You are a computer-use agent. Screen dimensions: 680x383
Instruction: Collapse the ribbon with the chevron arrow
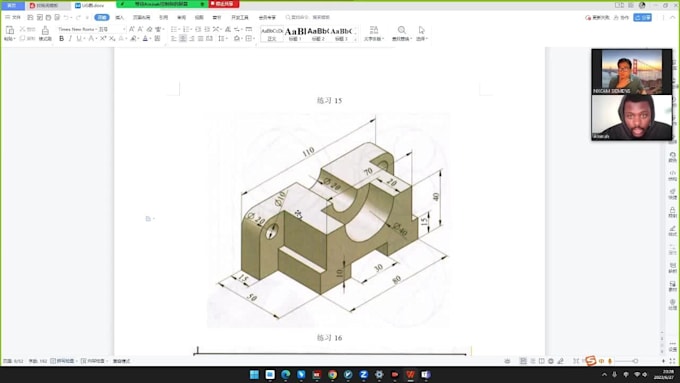click(x=673, y=17)
